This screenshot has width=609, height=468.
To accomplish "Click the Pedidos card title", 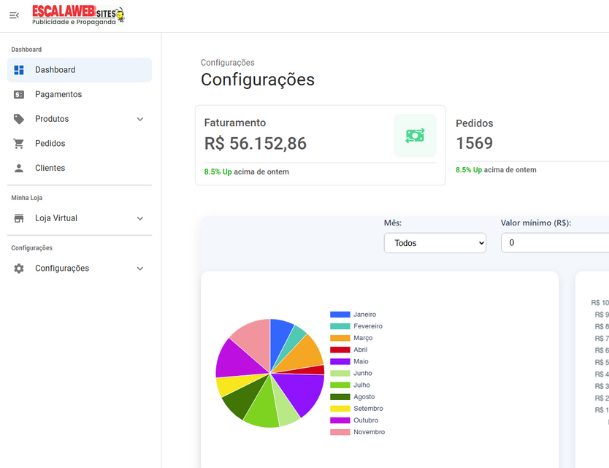I will point(474,124).
